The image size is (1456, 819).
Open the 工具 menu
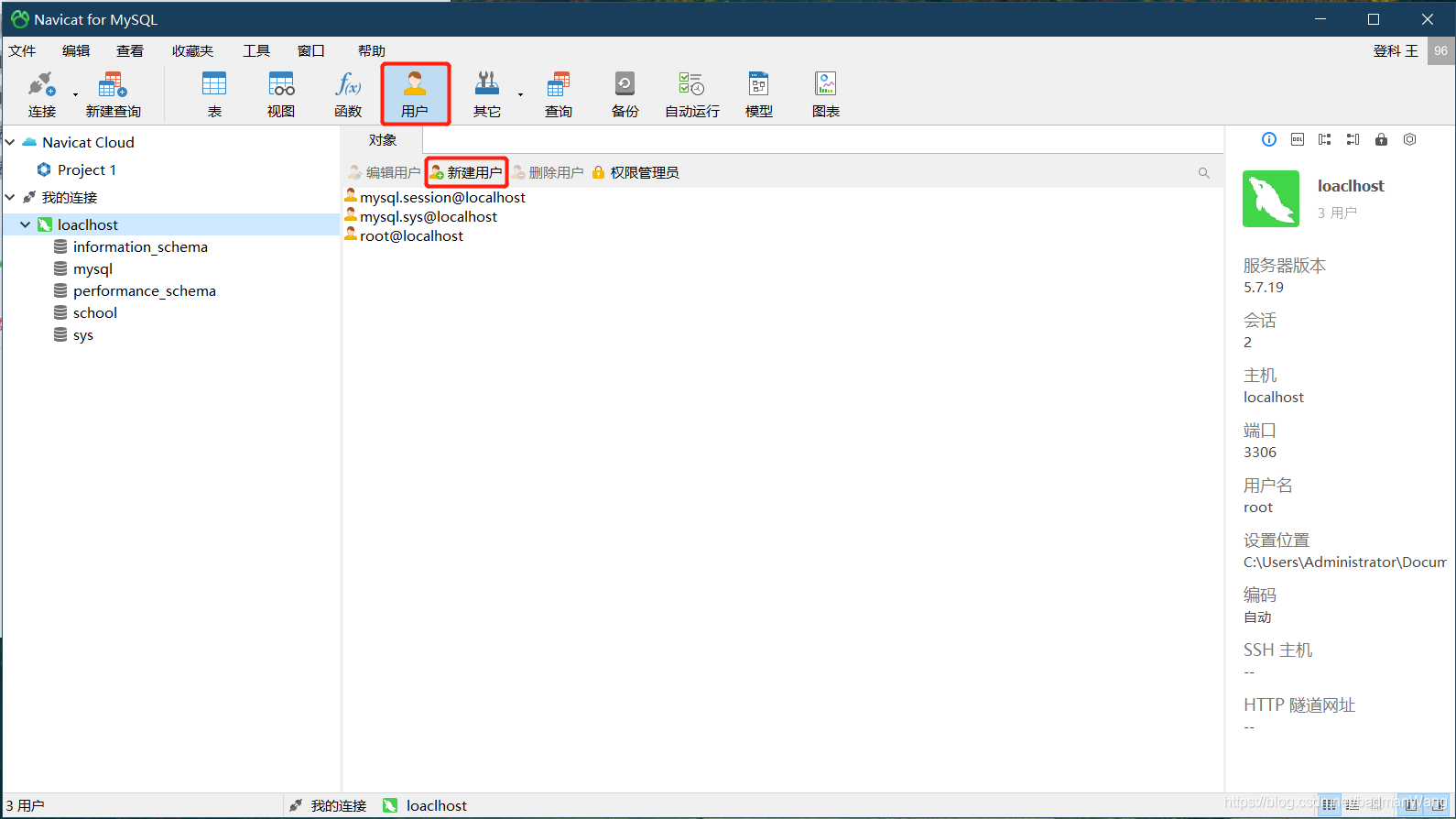click(x=256, y=50)
